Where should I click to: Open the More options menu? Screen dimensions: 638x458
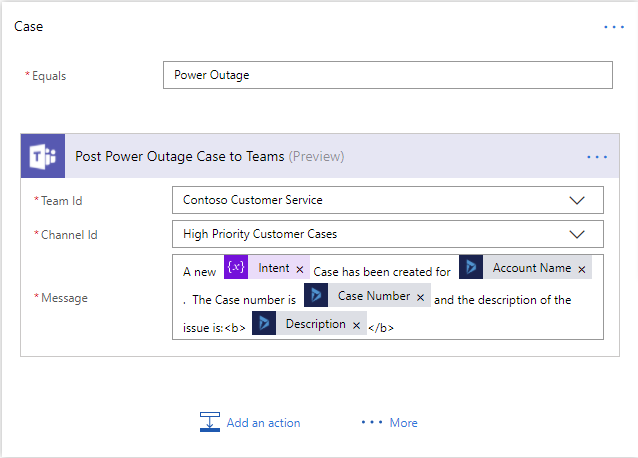390,423
